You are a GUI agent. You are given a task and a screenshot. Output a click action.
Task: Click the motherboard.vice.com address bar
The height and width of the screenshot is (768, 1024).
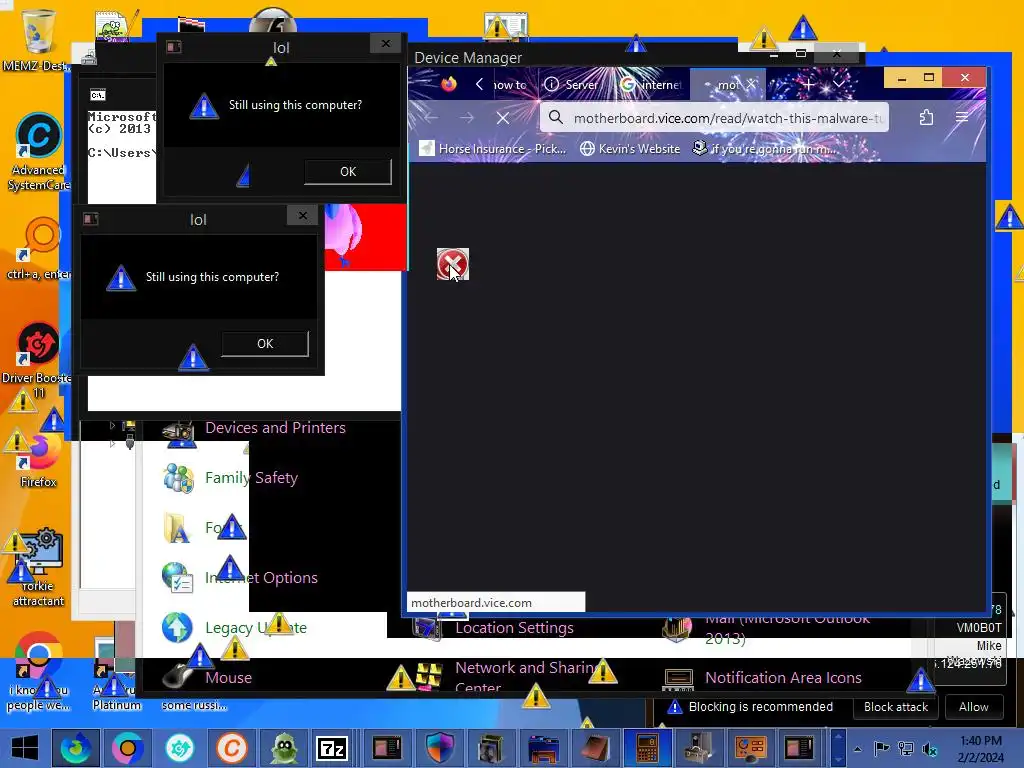(714, 118)
